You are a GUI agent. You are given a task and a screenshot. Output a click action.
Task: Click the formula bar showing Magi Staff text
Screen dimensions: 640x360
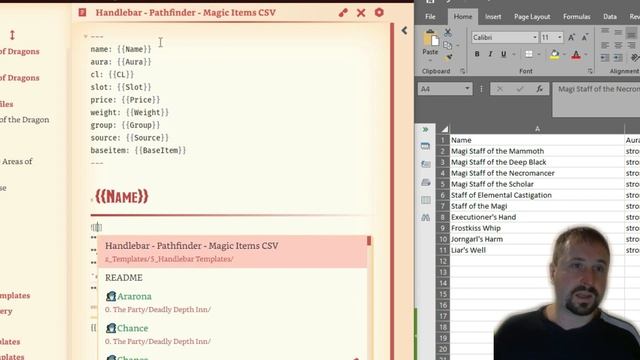click(x=596, y=99)
